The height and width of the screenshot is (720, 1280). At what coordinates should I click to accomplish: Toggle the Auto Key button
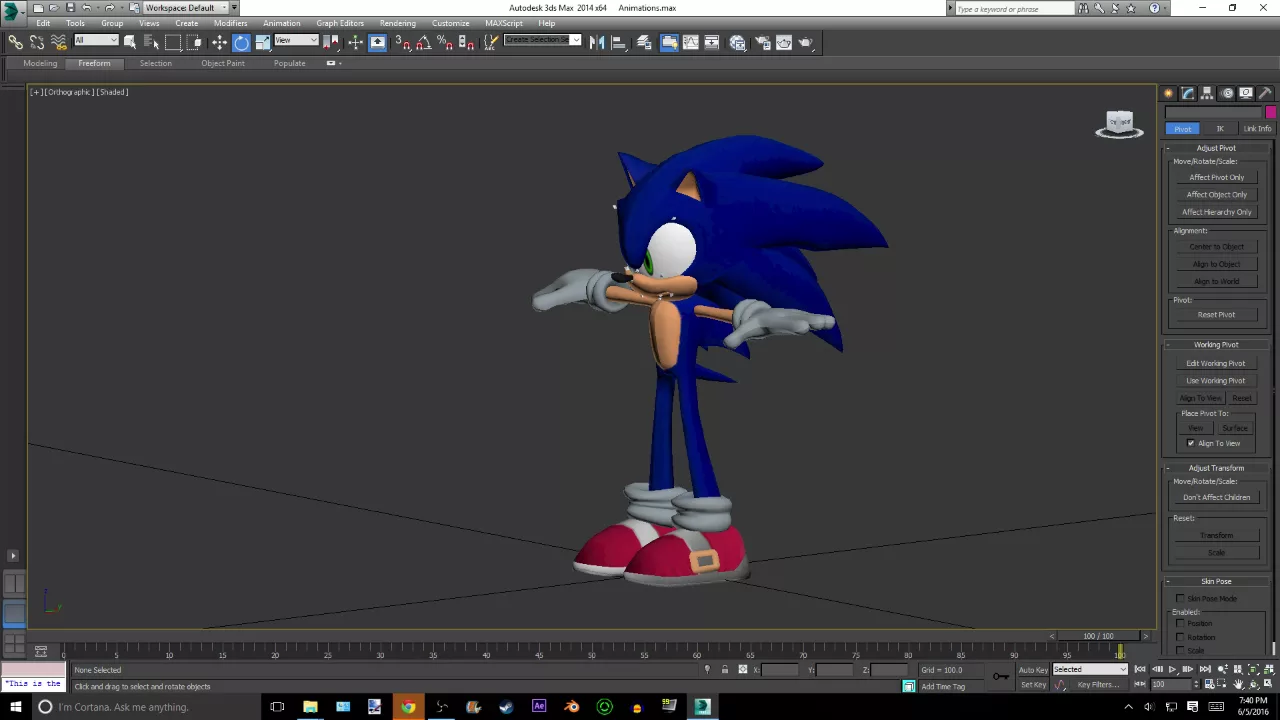click(x=1033, y=669)
